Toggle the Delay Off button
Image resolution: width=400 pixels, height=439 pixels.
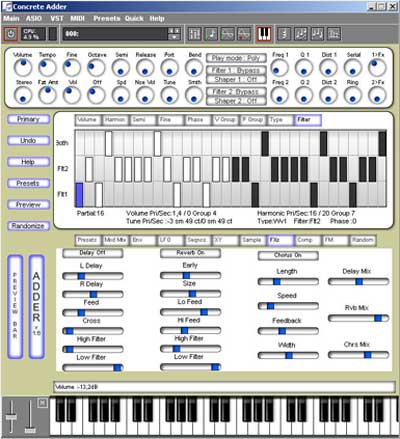93,253
